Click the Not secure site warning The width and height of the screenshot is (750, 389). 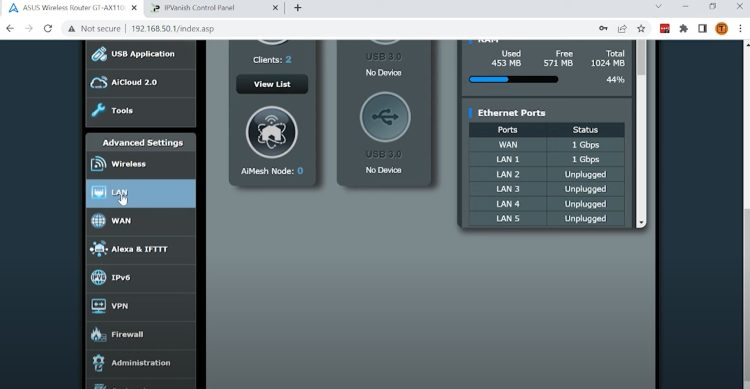(94, 29)
